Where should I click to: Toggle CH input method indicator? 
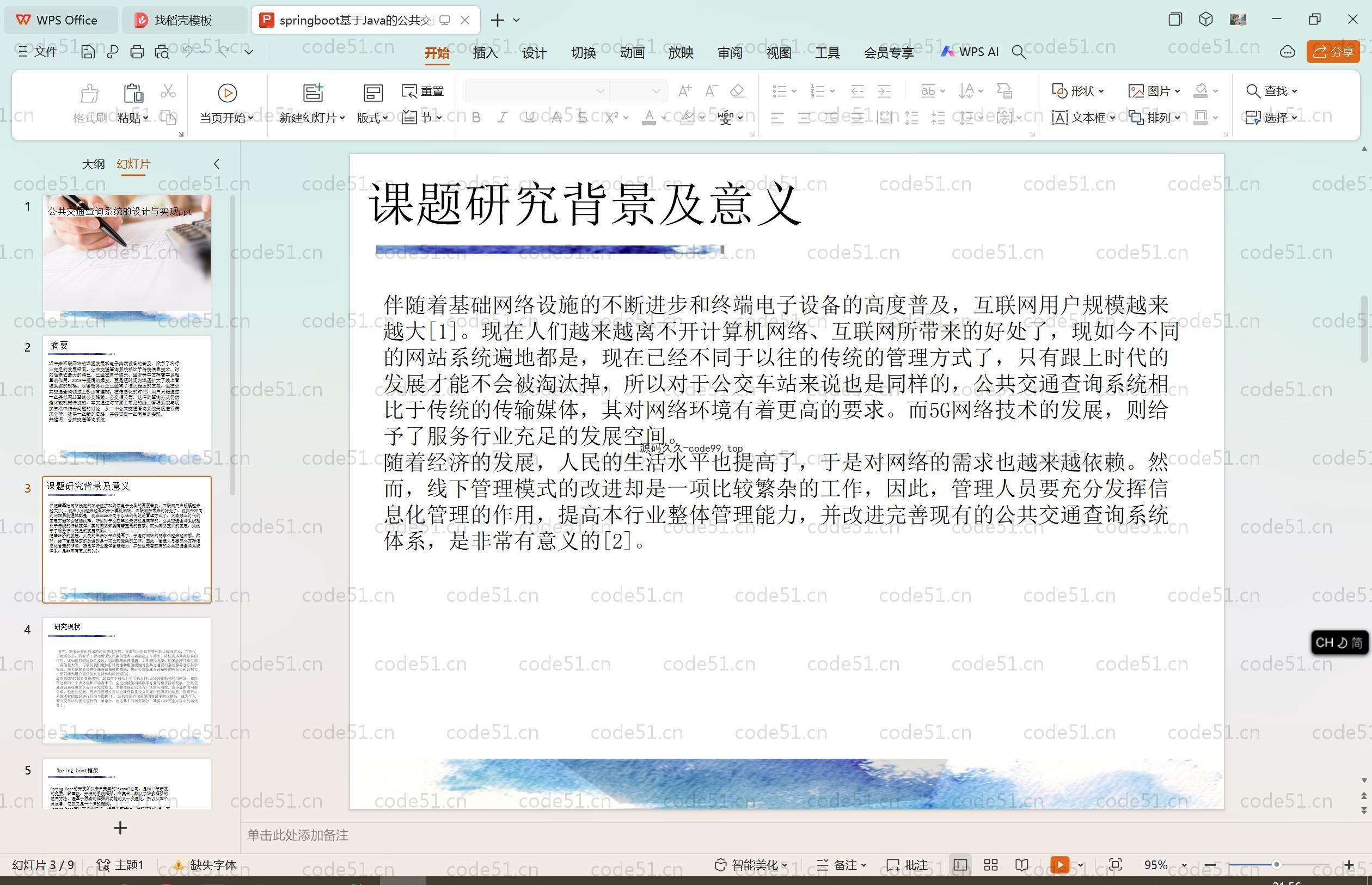click(x=1339, y=642)
